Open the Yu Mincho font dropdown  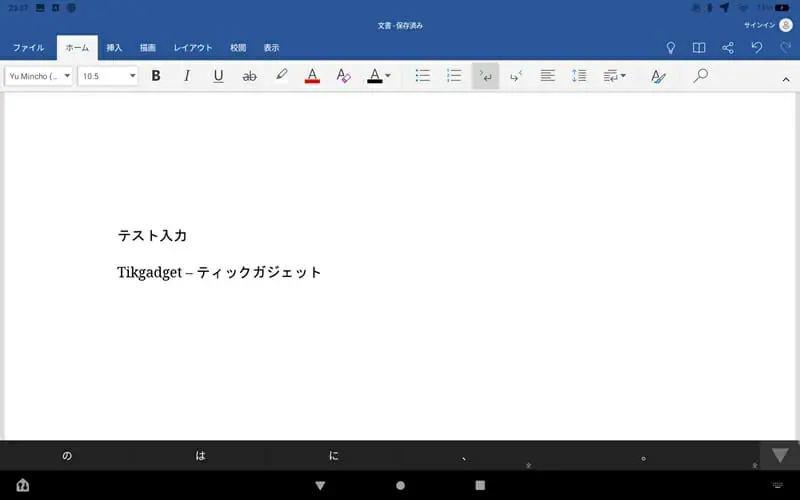[39, 76]
